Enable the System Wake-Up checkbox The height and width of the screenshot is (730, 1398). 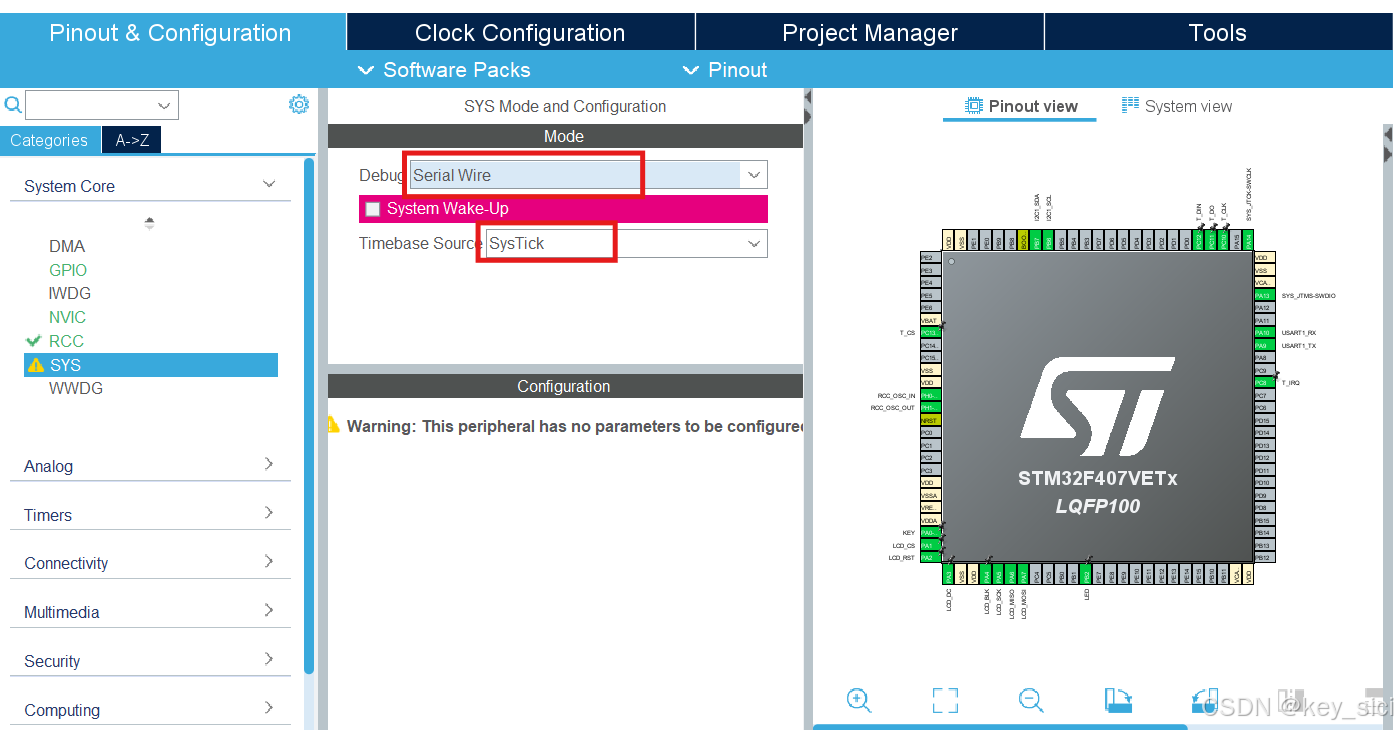coord(373,209)
